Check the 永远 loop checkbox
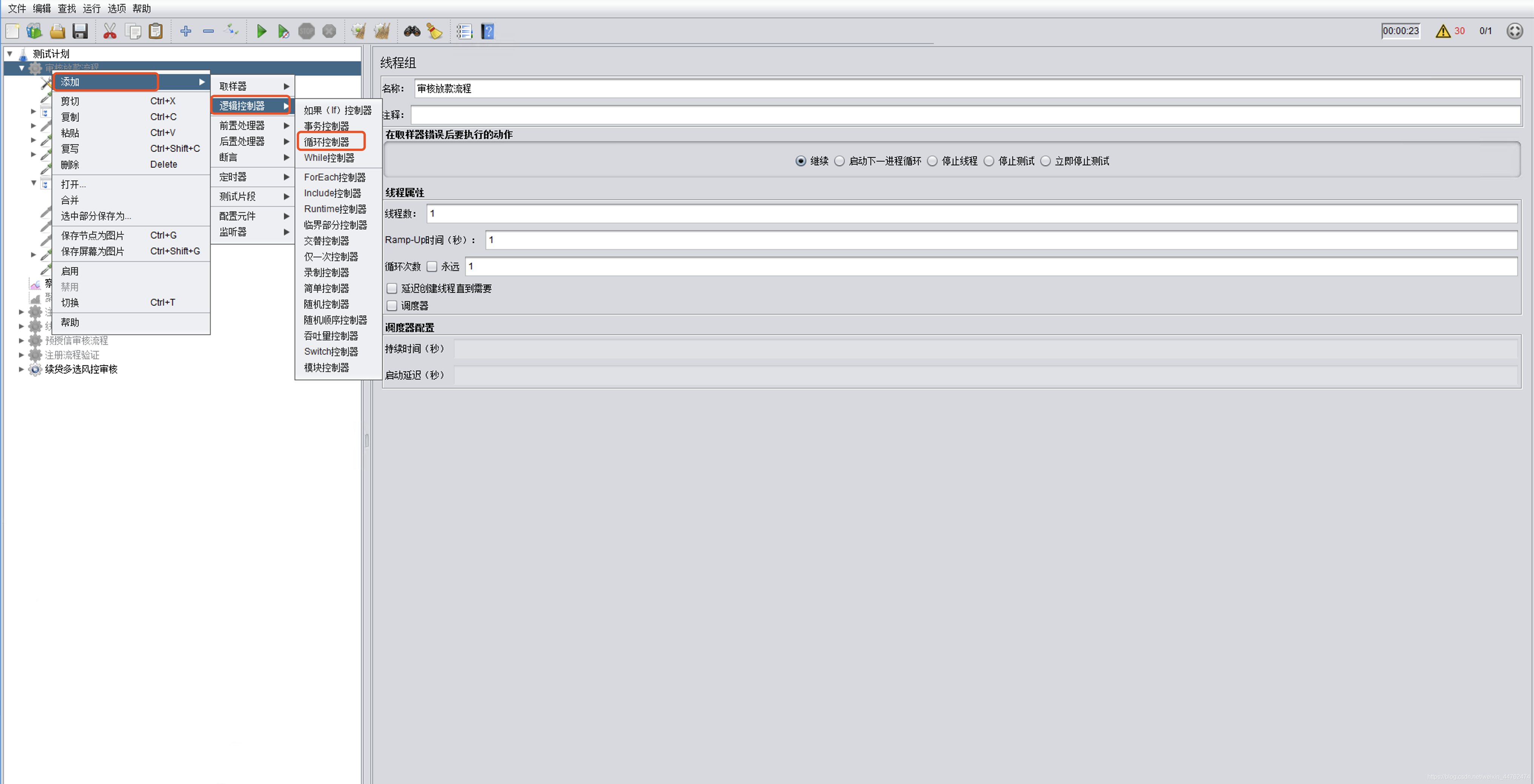Screen dimensions: 1534x784 (432, 266)
